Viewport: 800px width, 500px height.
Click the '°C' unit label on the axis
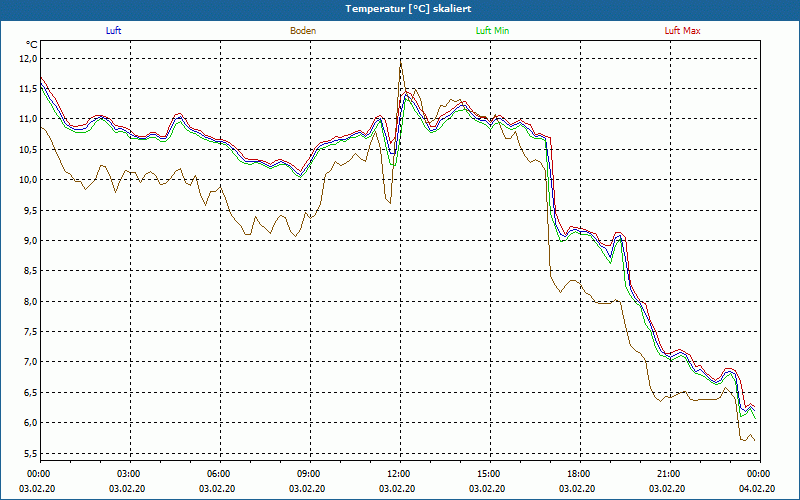tap(31, 45)
